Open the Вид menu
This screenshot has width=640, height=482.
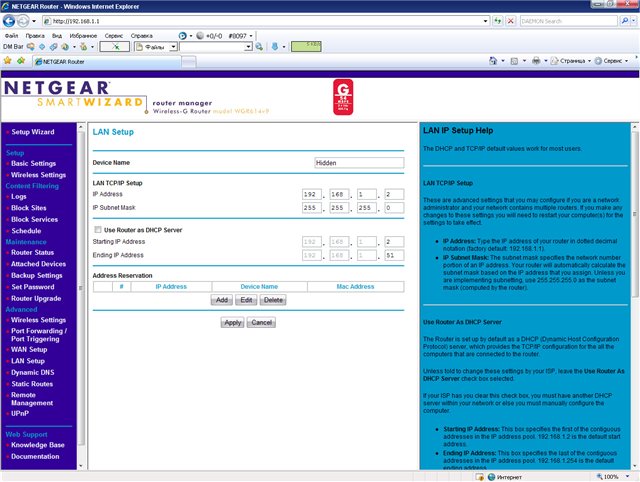coord(57,36)
